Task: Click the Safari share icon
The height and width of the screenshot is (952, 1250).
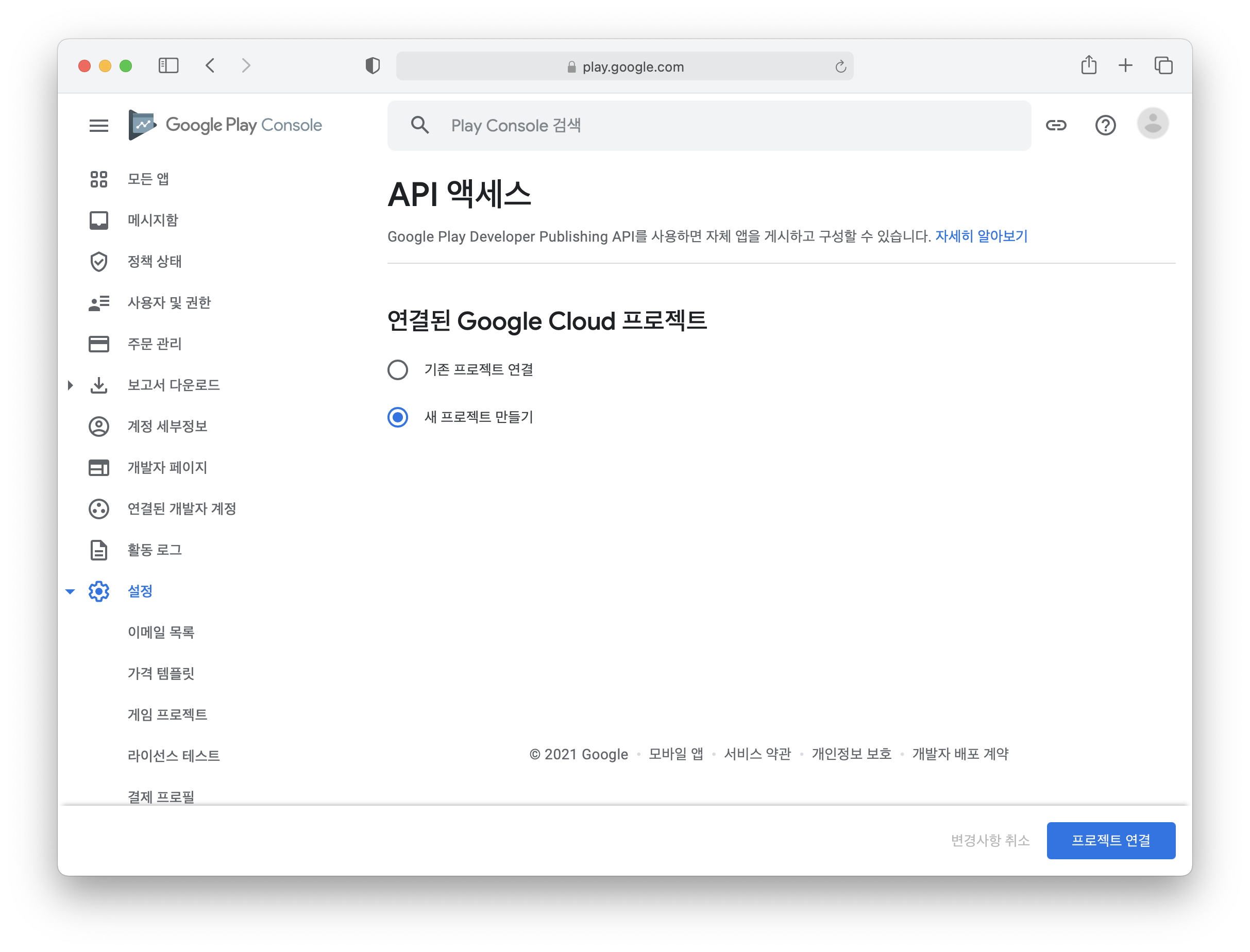Action: (x=1089, y=65)
